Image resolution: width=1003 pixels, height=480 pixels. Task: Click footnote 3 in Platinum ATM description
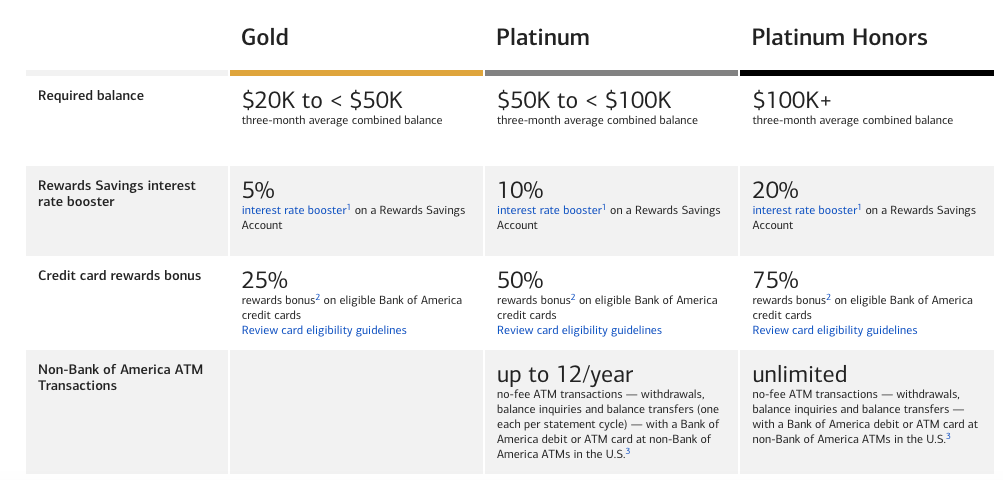[627, 451]
